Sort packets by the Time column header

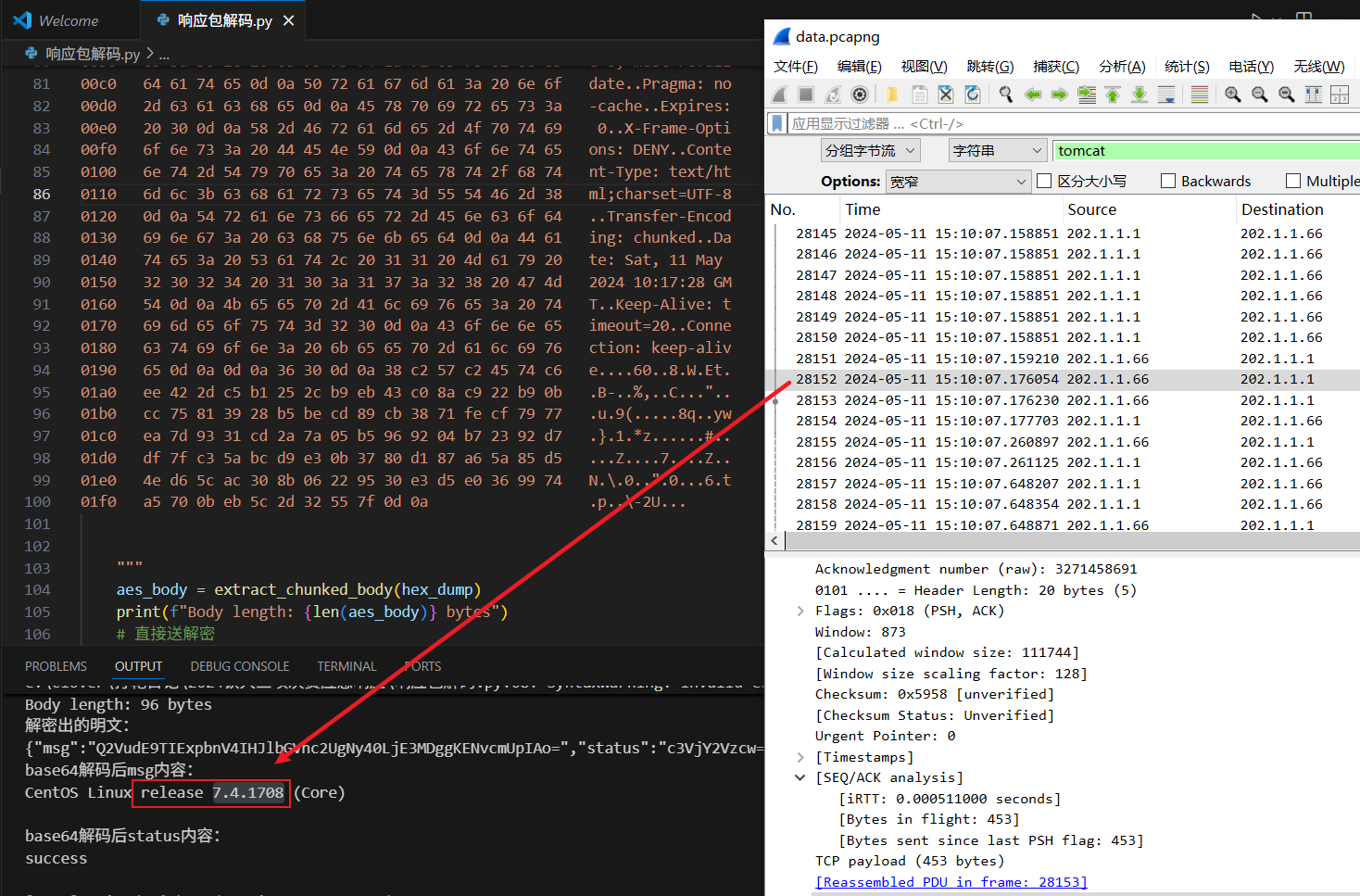(x=950, y=209)
